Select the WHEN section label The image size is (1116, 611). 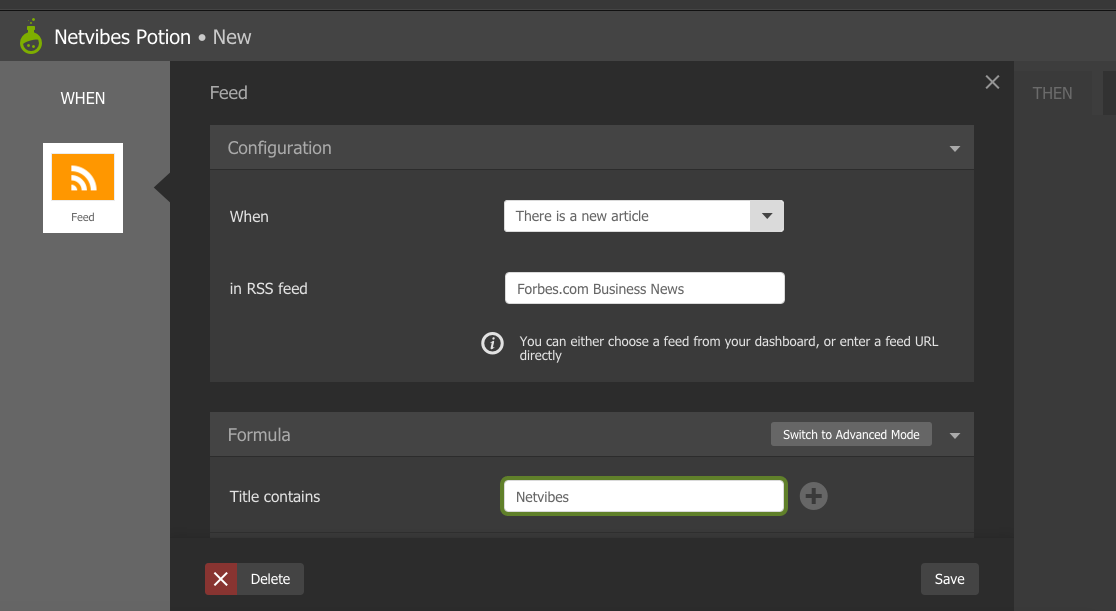83,98
